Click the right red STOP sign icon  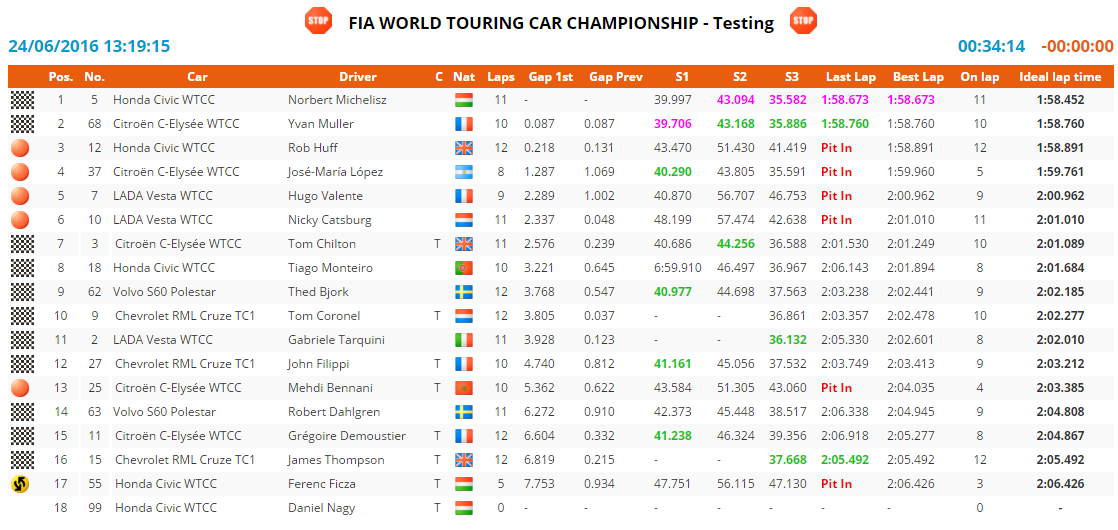coord(803,21)
